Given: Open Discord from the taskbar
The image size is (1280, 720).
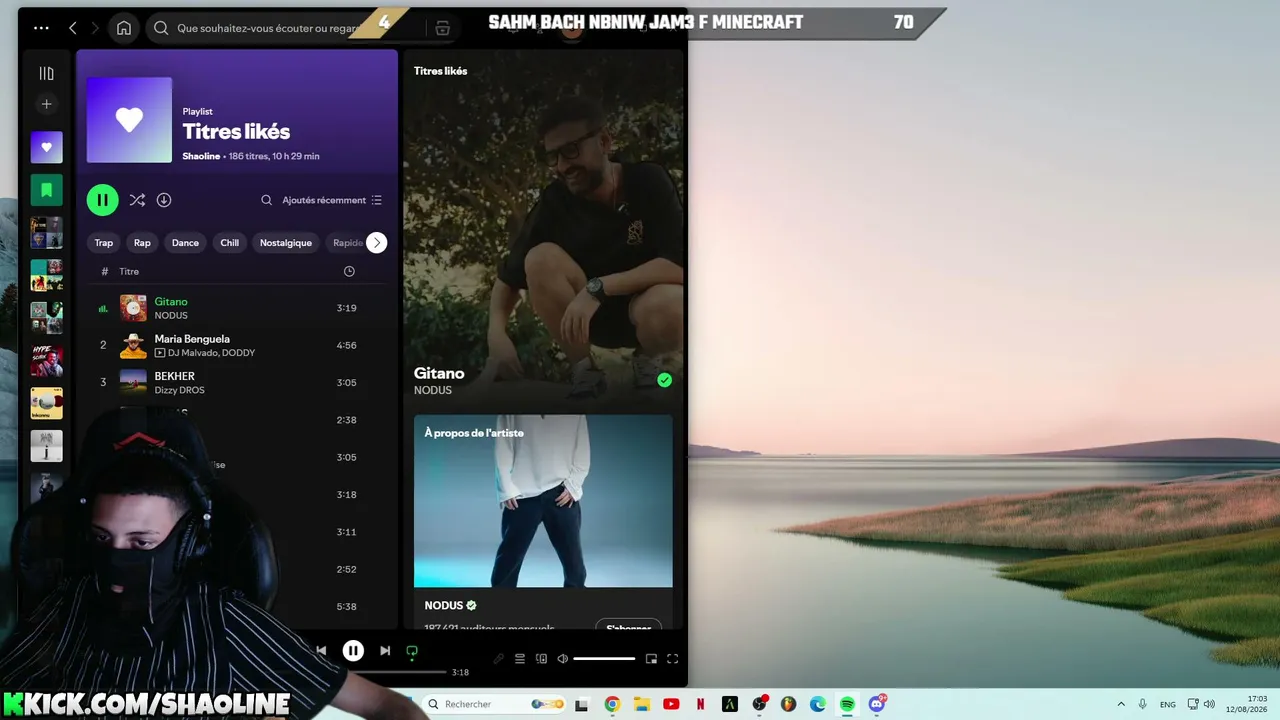Looking at the screenshot, I should coord(877,704).
